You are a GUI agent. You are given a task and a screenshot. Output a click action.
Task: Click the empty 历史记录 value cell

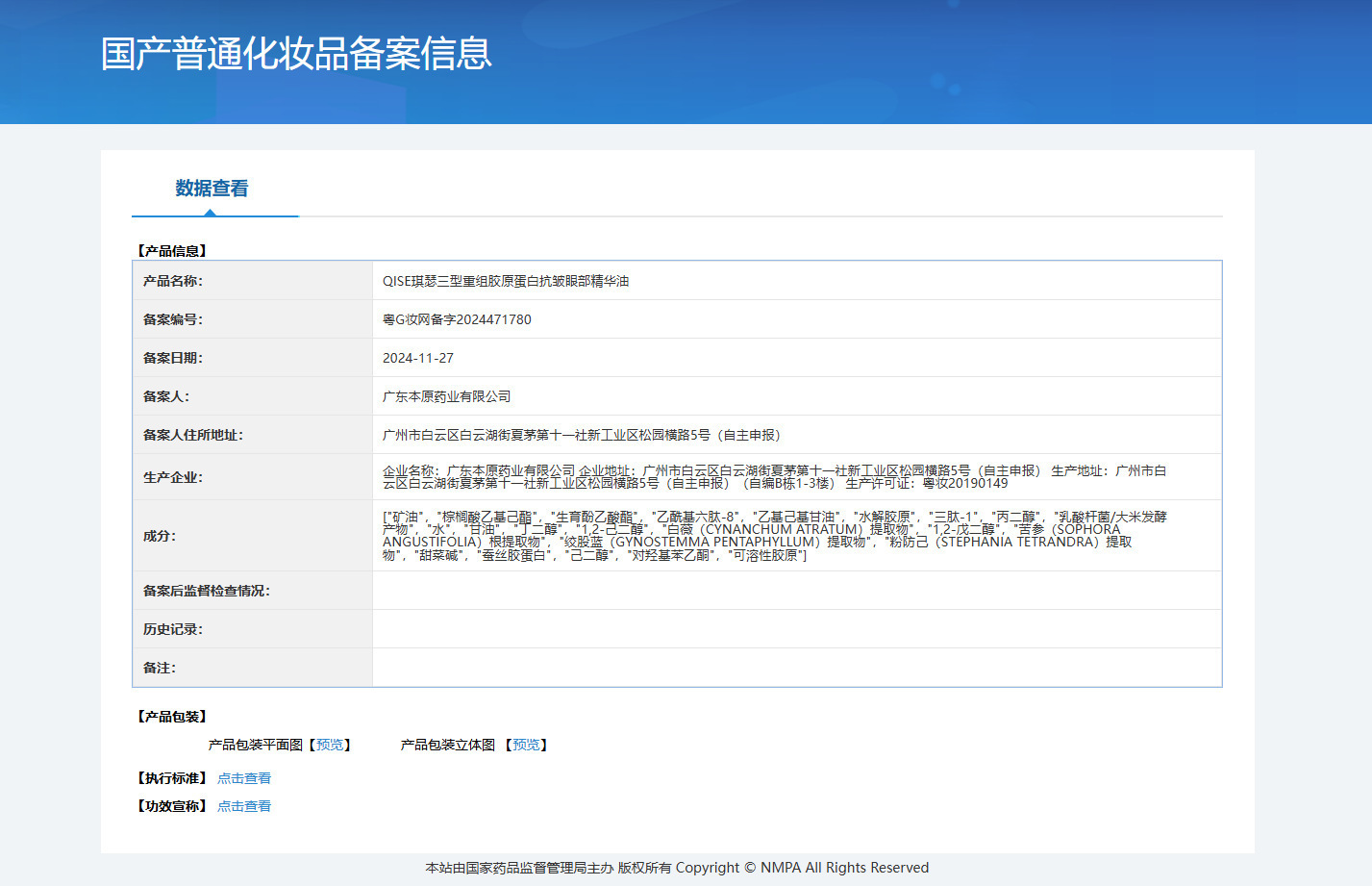point(796,629)
